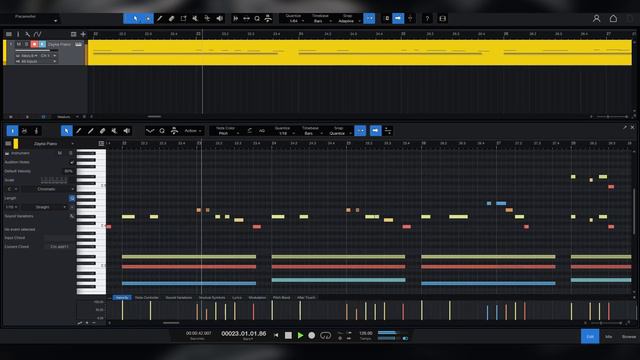
Task: Select the editor Paint pencil tool
Action: click(x=79, y=131)
